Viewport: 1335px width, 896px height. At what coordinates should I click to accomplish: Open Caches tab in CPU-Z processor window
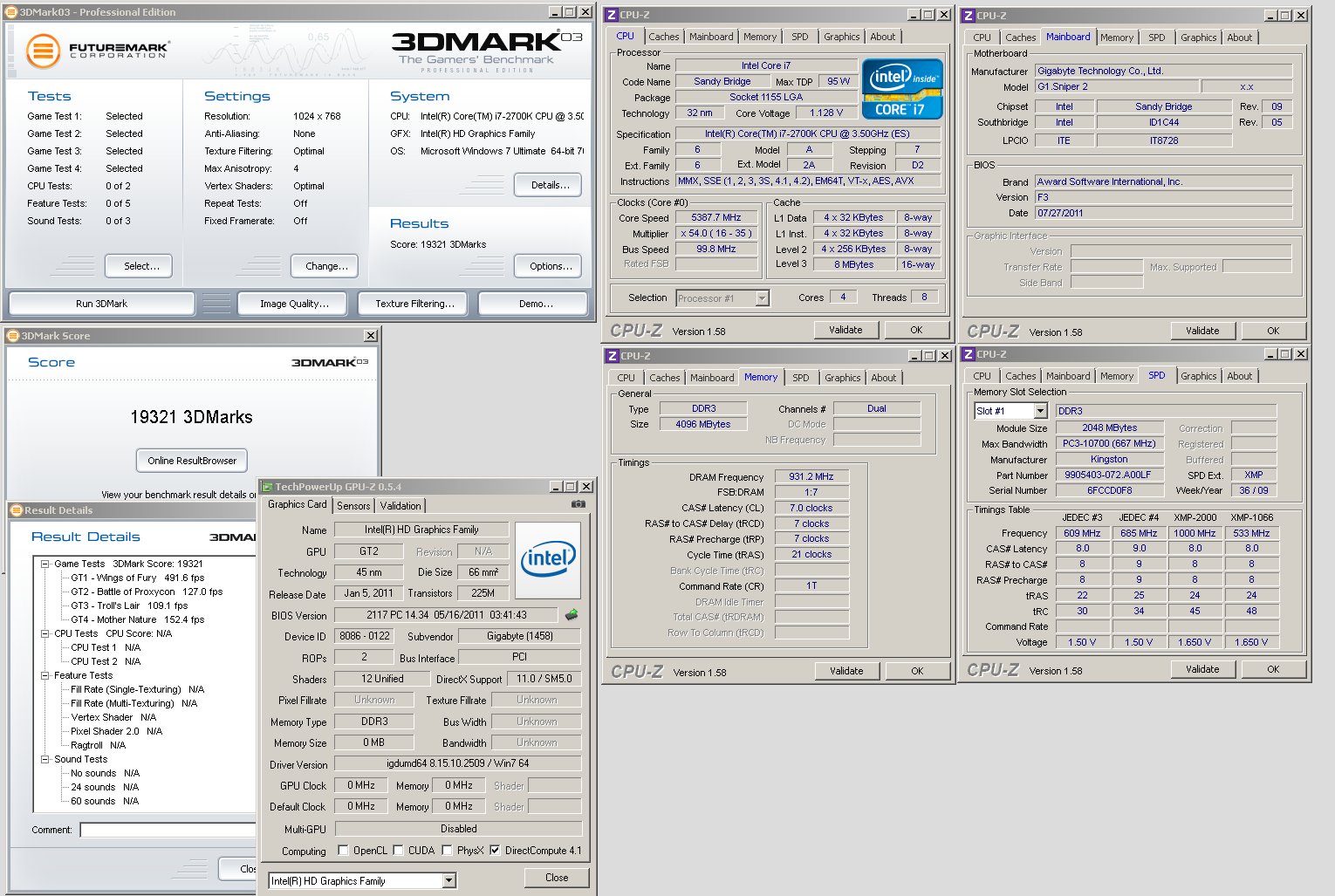pyautogui.click(x=663, y=37)
